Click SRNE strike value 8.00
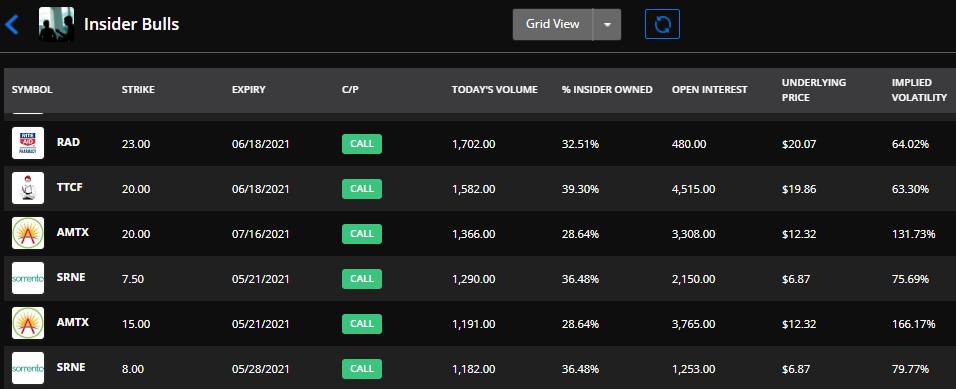Viewport: 956px width, 389px height. [x=133, y=369]
